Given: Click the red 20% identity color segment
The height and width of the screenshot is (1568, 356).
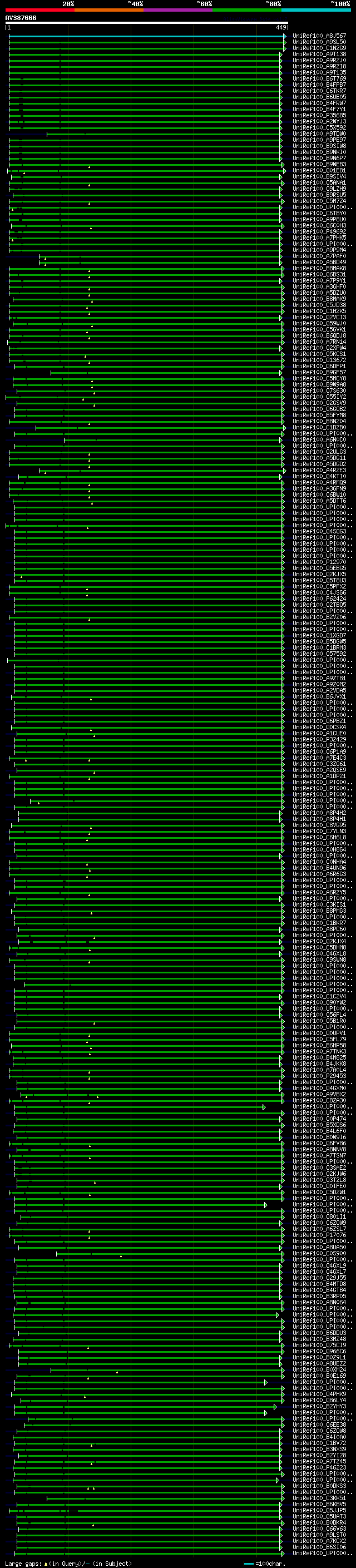Looking at the screenshot, I should [x=39, y=10].
